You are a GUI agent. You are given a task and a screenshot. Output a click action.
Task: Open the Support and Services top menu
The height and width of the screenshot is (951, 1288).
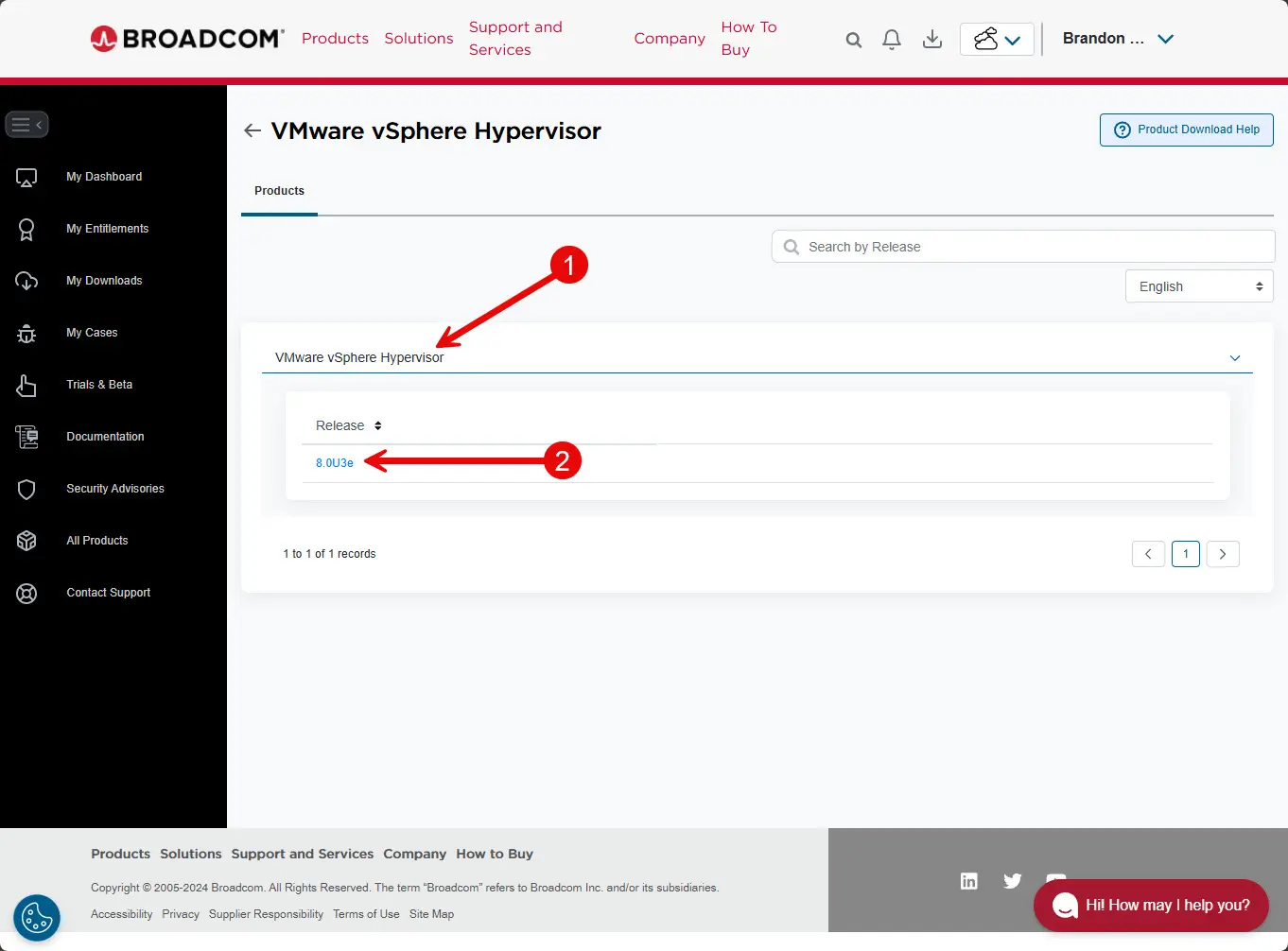[x=515, y=39]
